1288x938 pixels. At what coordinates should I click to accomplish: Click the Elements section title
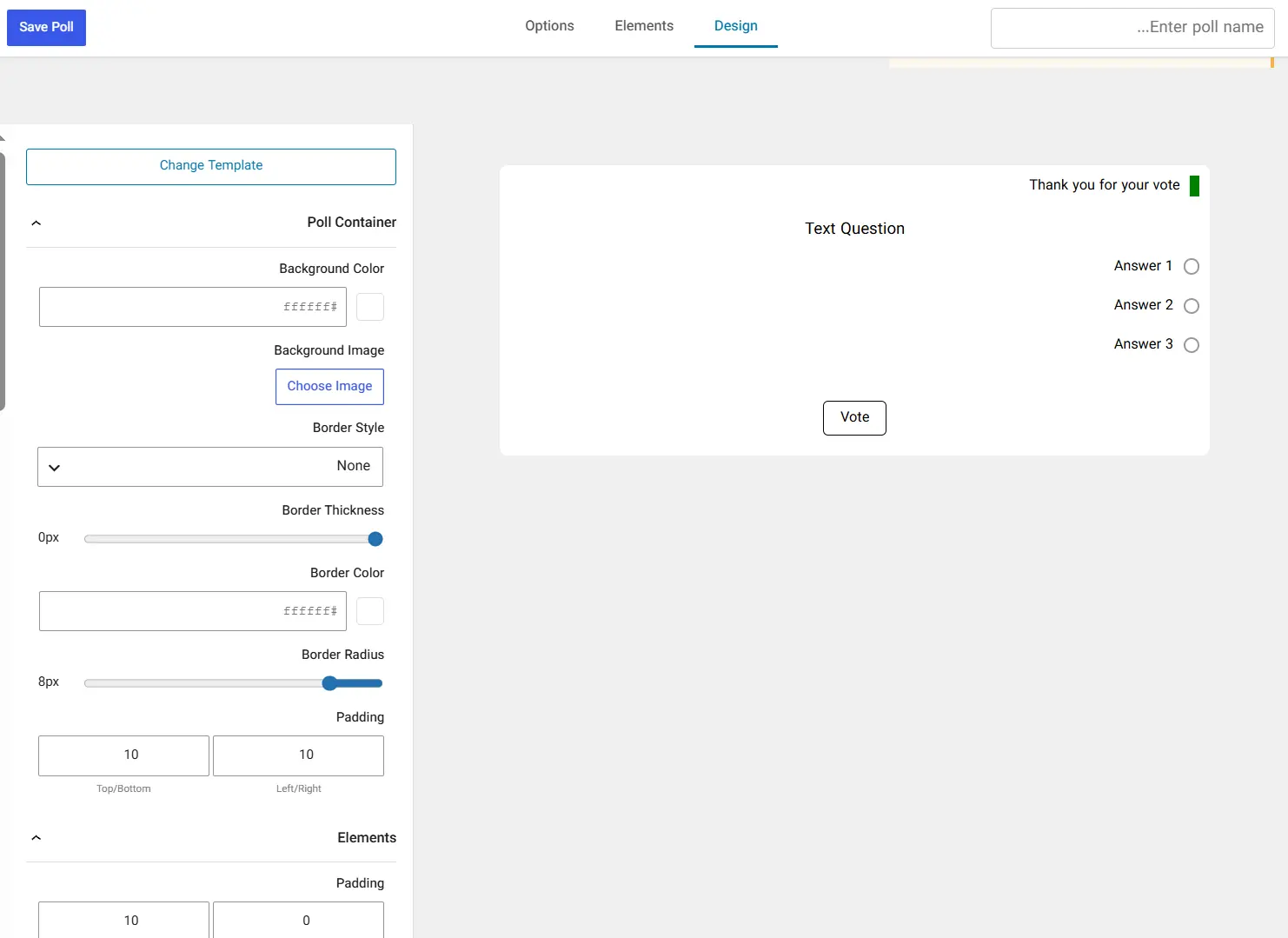[367, 838]
